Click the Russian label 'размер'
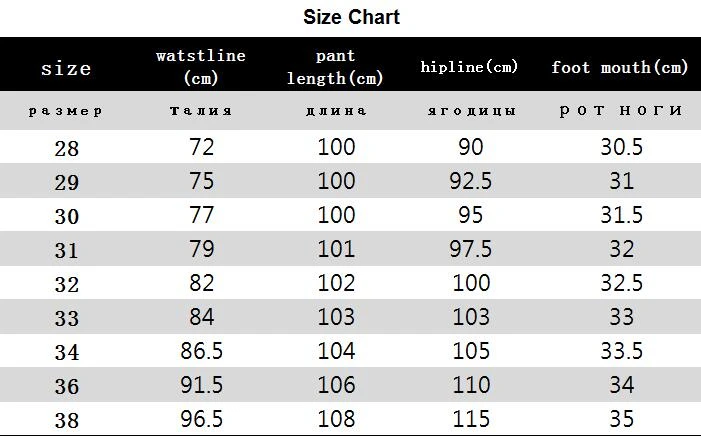The image size is (701, 439). [66, 111]
